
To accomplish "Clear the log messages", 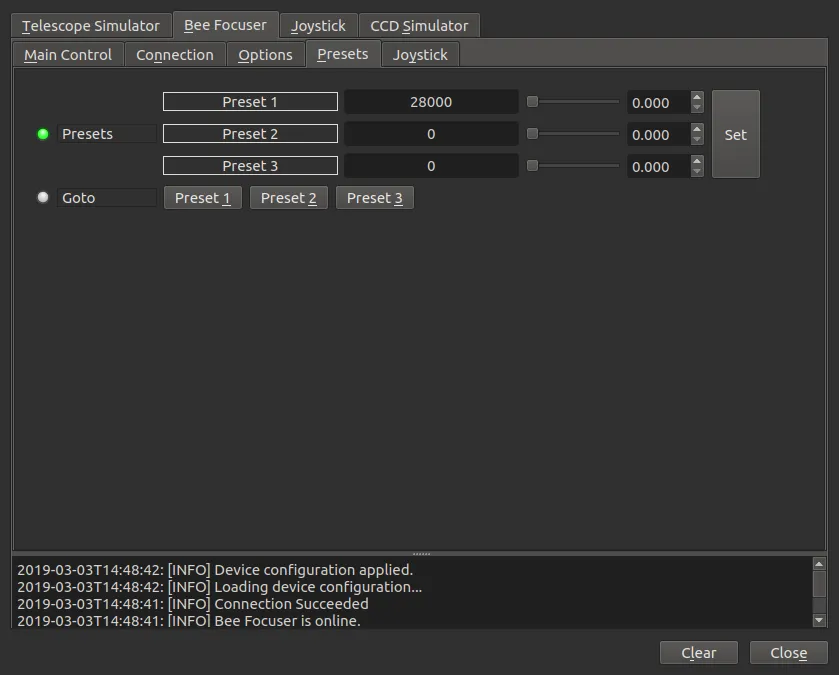I will tap(699, 653).
